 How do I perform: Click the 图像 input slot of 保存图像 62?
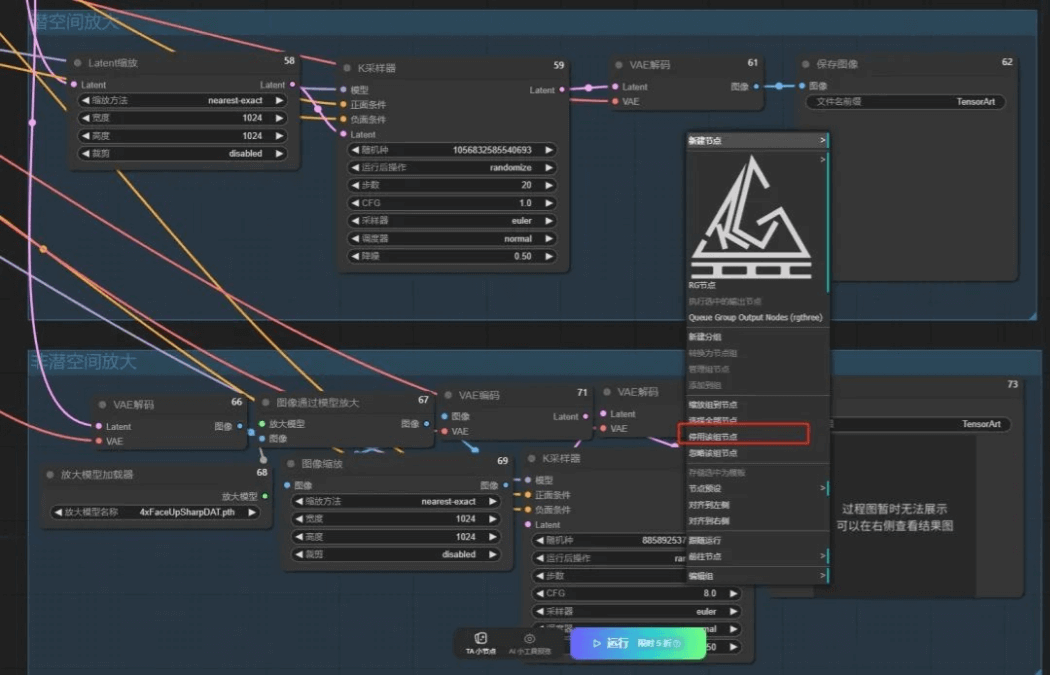(802, 86)
